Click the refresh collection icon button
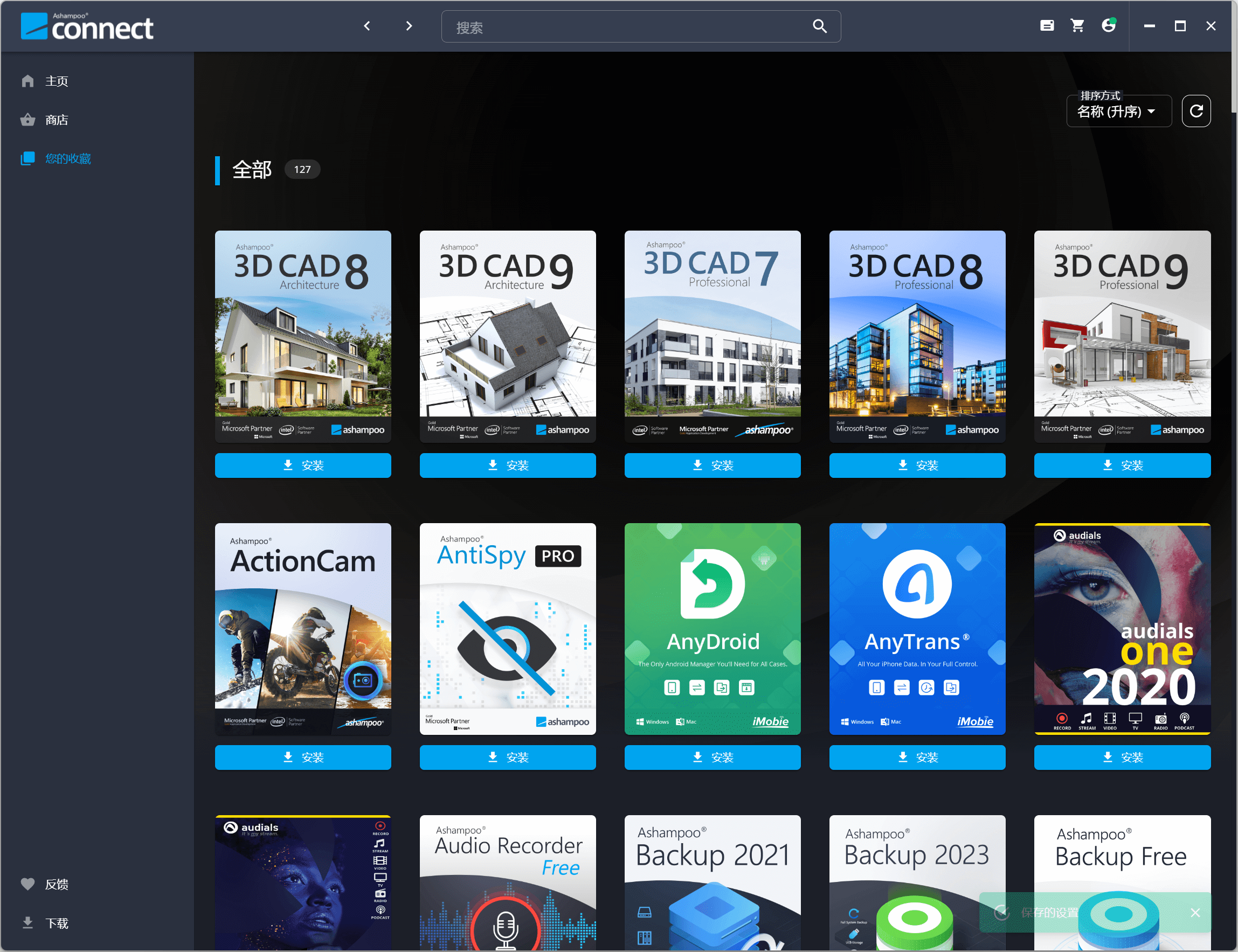 coord(1195,111)
